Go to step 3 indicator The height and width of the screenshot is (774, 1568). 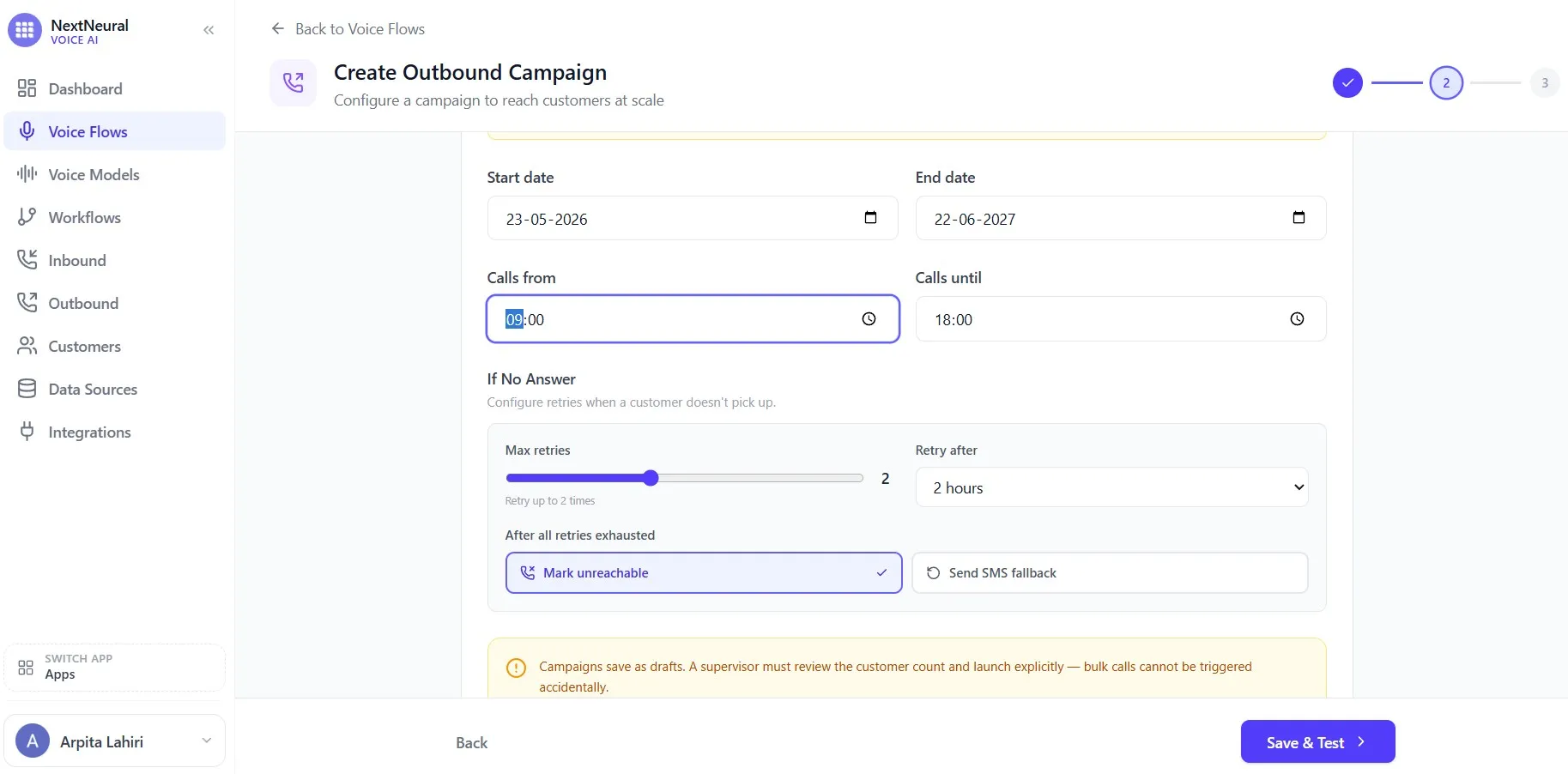point(1545,83)
